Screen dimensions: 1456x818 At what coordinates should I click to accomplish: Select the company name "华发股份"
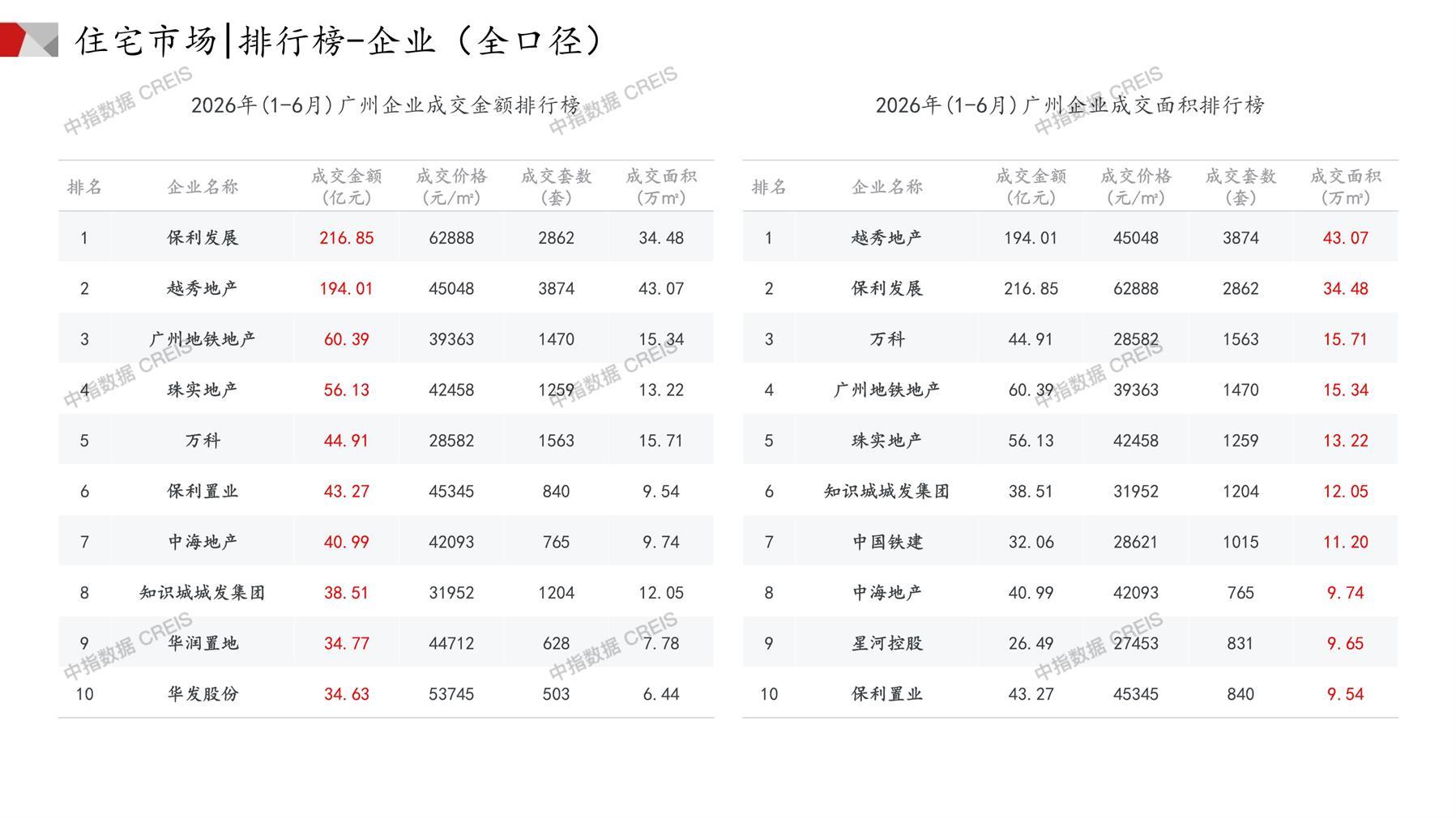click(x=203, y=694)
